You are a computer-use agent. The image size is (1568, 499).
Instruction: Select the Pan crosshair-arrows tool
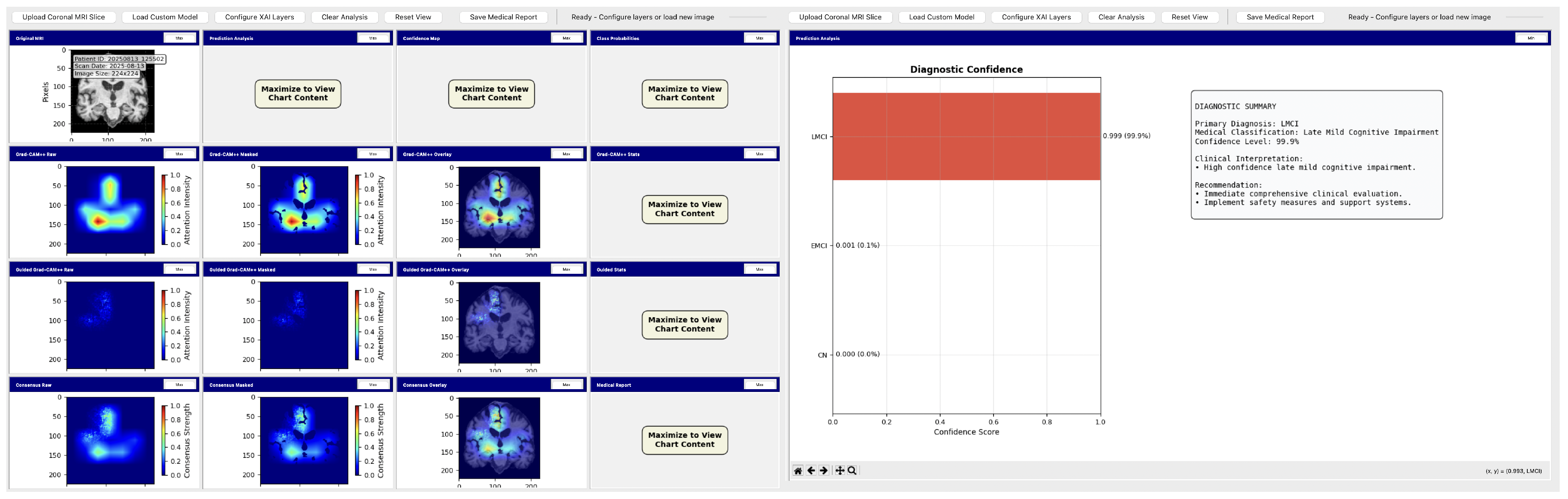point(839,471)
